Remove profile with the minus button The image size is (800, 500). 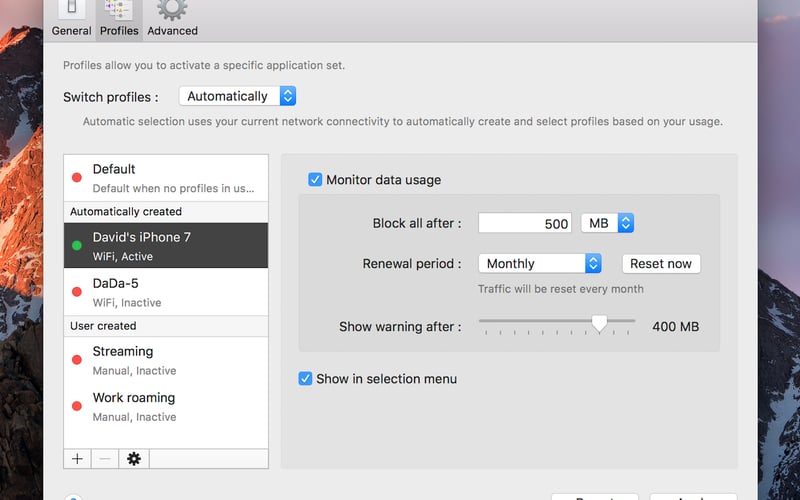(x=105, y=459)
